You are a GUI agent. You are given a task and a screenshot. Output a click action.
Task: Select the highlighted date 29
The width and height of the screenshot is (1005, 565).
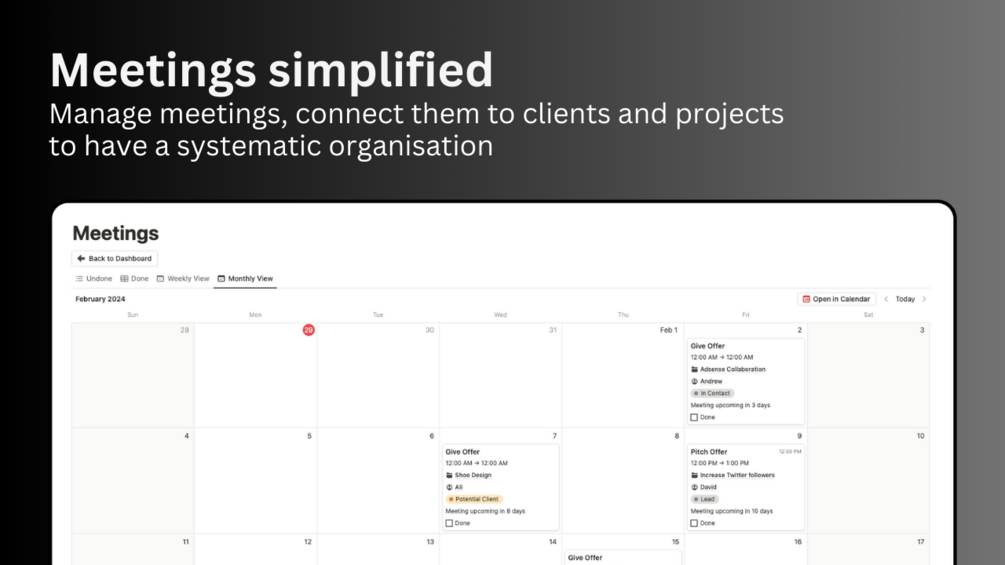point(308,330)
